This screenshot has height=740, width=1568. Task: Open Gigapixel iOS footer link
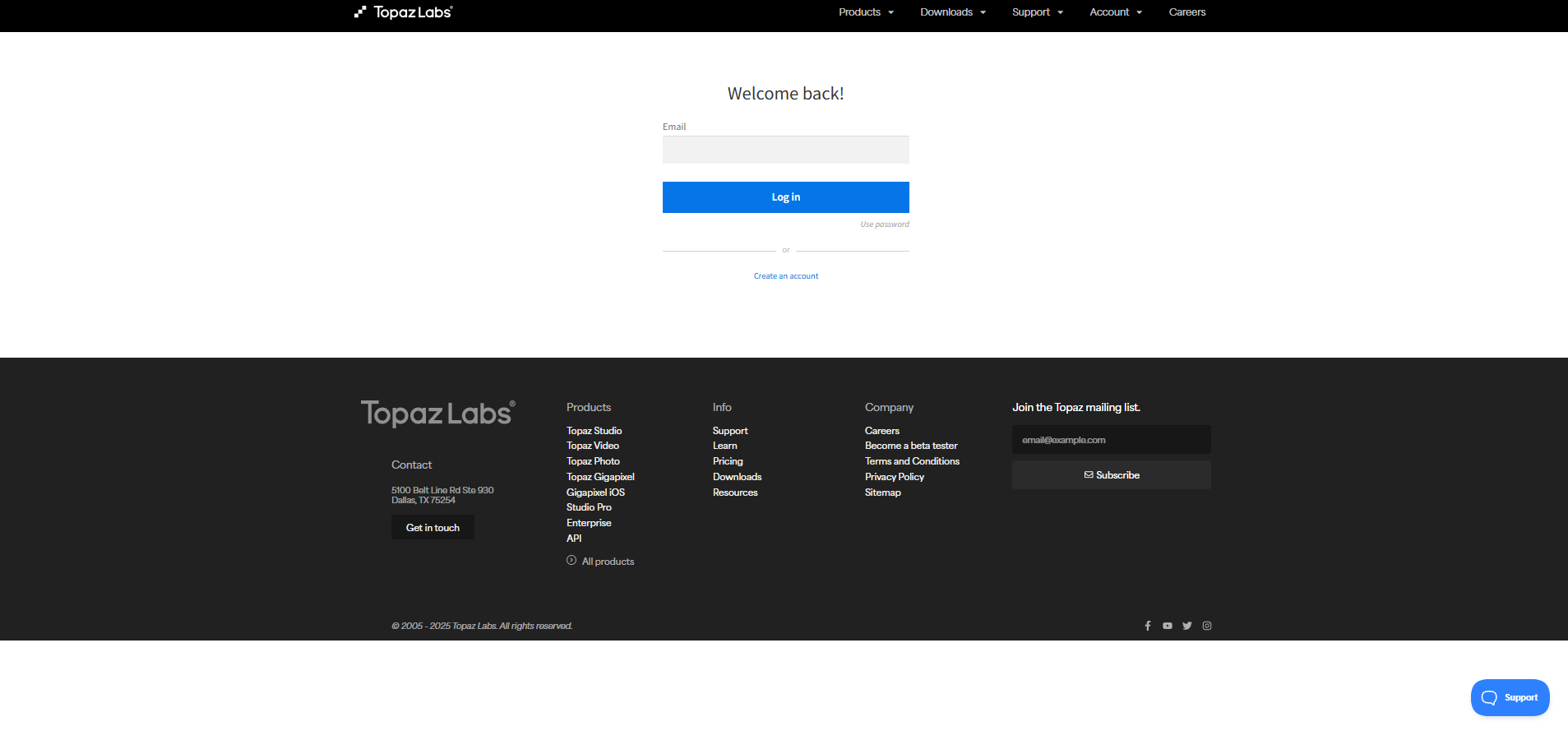coord(596,493)
